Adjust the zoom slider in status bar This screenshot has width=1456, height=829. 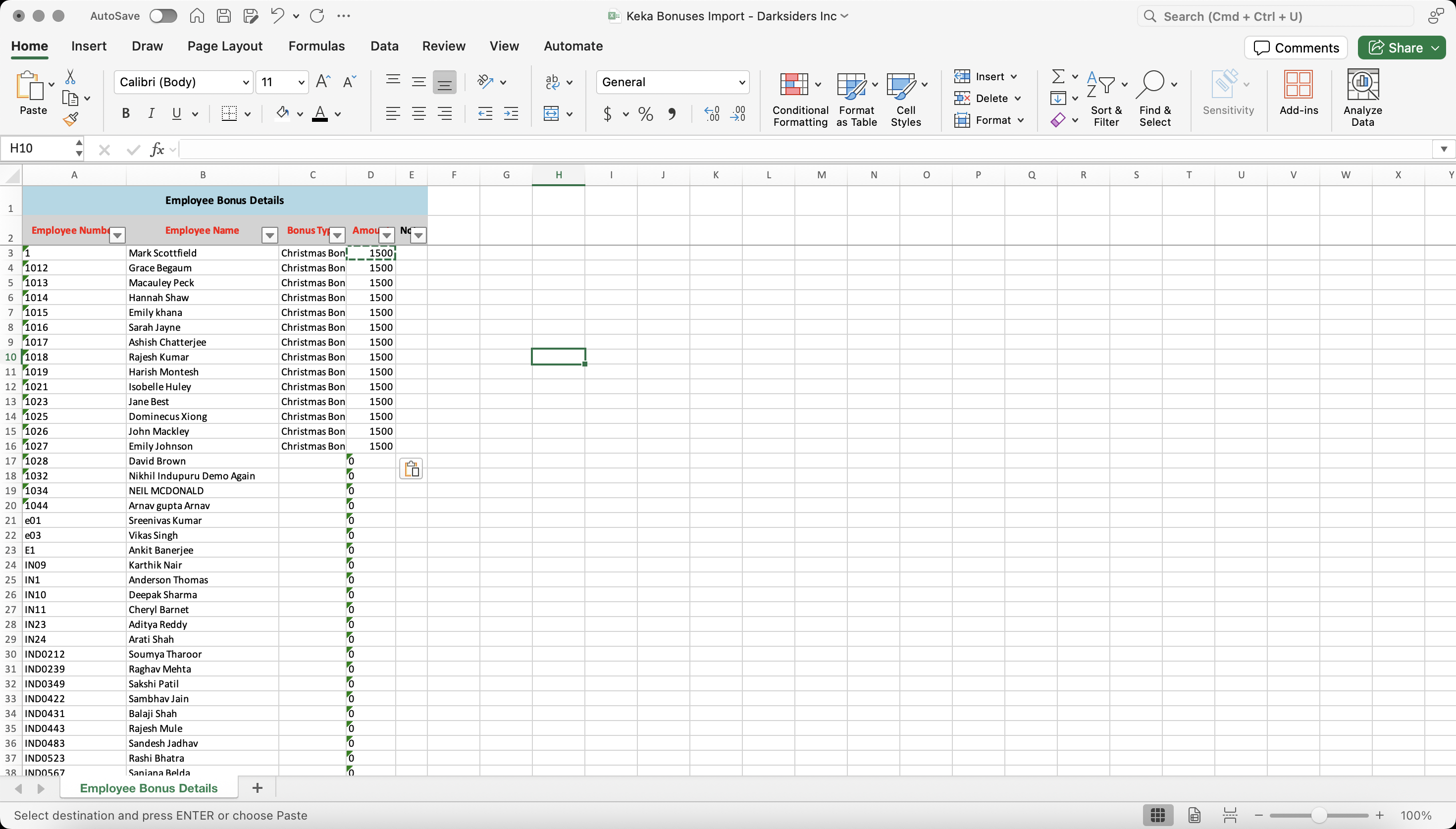(1319, 815)
